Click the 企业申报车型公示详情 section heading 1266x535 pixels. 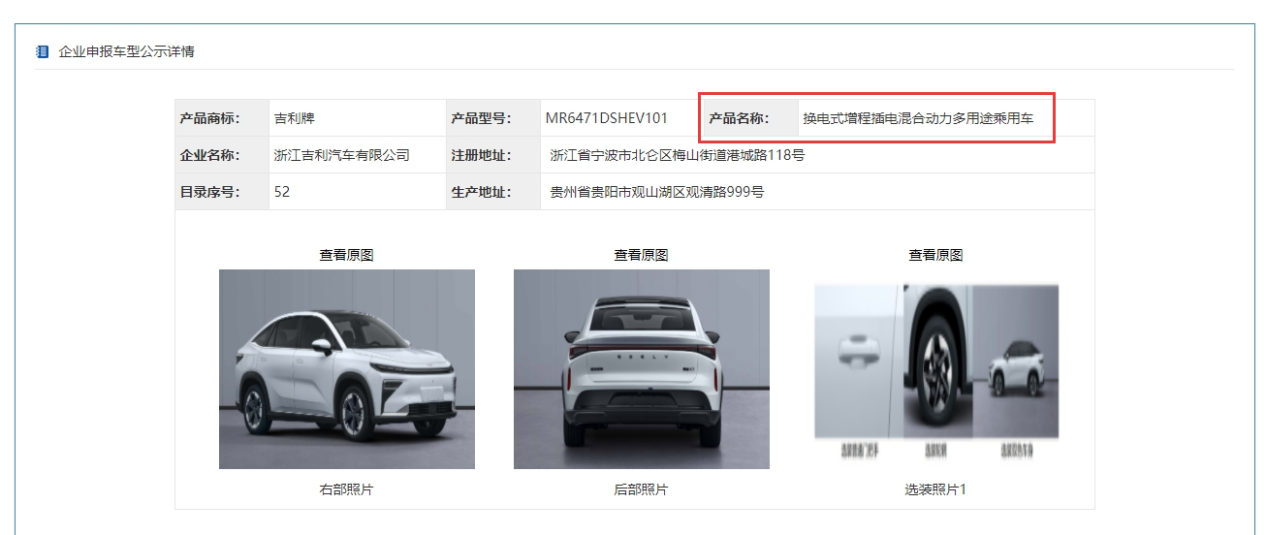pyautogui.click(x=126, y=52)
